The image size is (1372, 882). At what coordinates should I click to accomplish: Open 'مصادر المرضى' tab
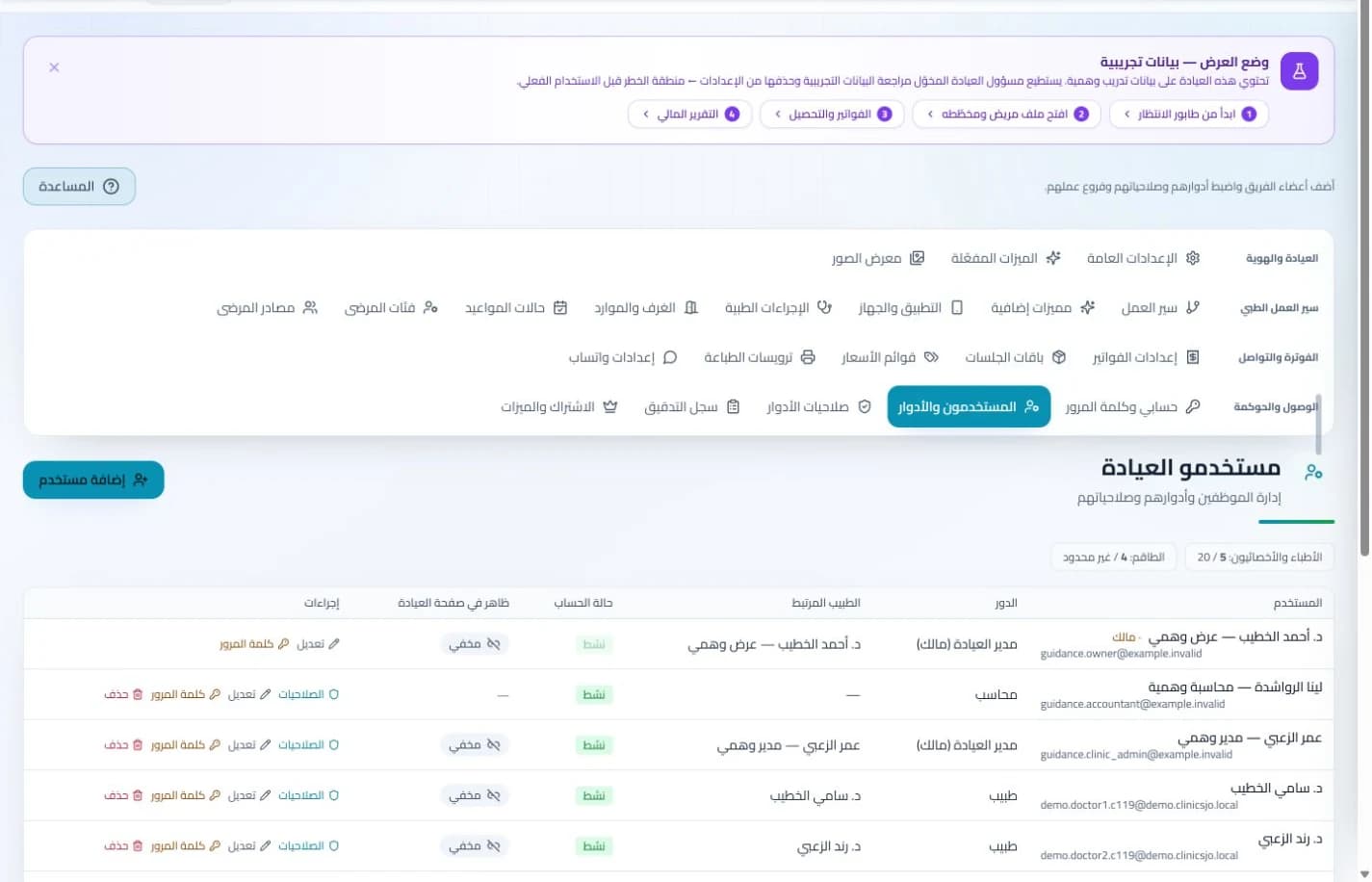click(267, 307)
